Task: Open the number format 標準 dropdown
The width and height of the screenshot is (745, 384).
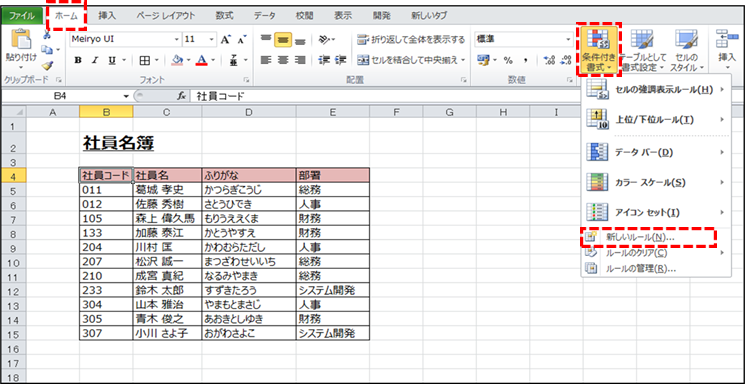Action: 569,39
